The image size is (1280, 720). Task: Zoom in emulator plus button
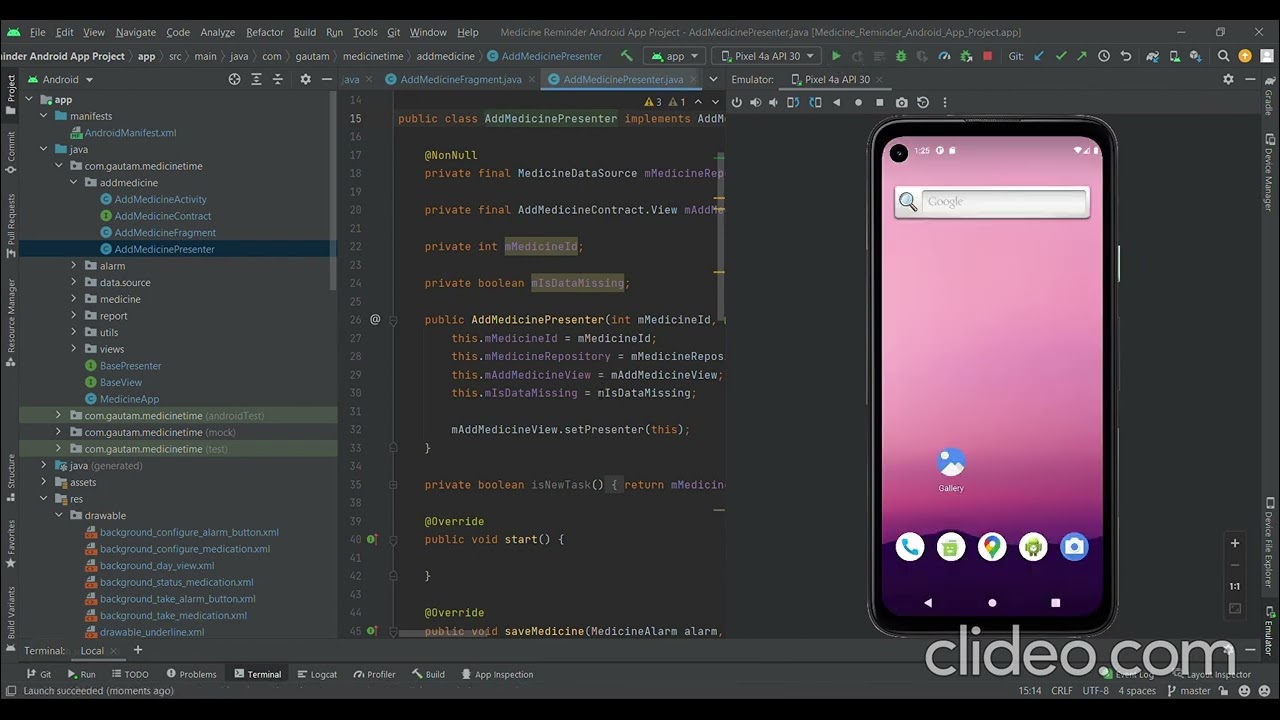[x=1235, y=543]
